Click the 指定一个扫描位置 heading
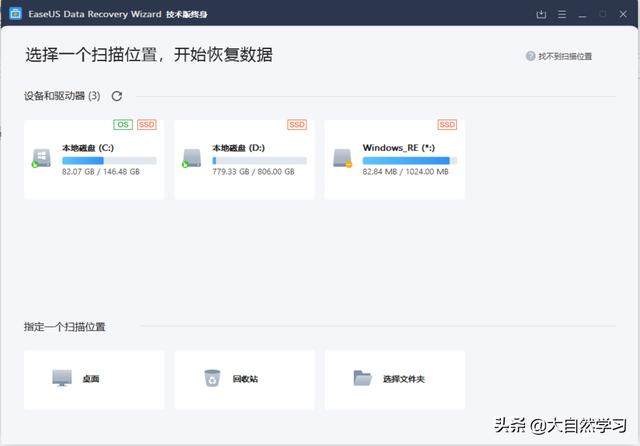This screenshot has height=446, width=640. coord(64,326)
